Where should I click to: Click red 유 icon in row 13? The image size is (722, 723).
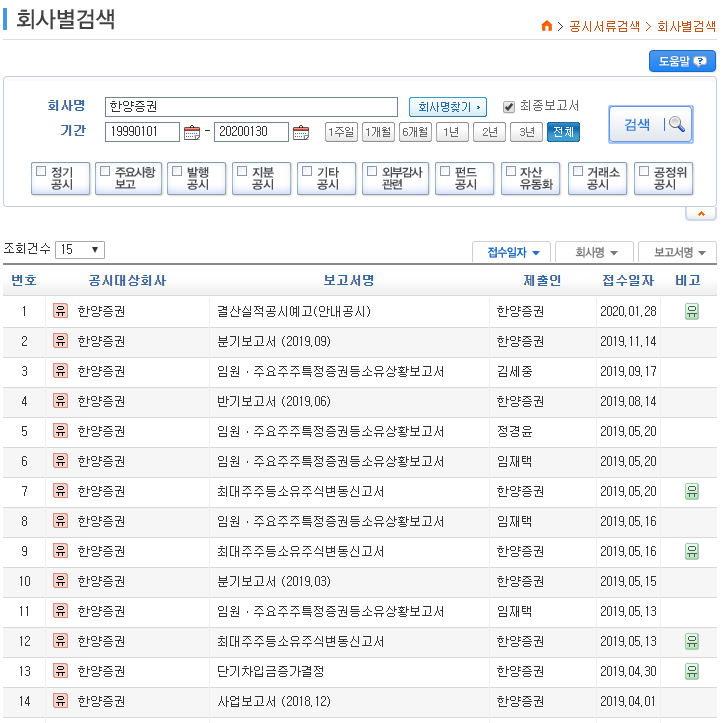[x=60, y=670]
